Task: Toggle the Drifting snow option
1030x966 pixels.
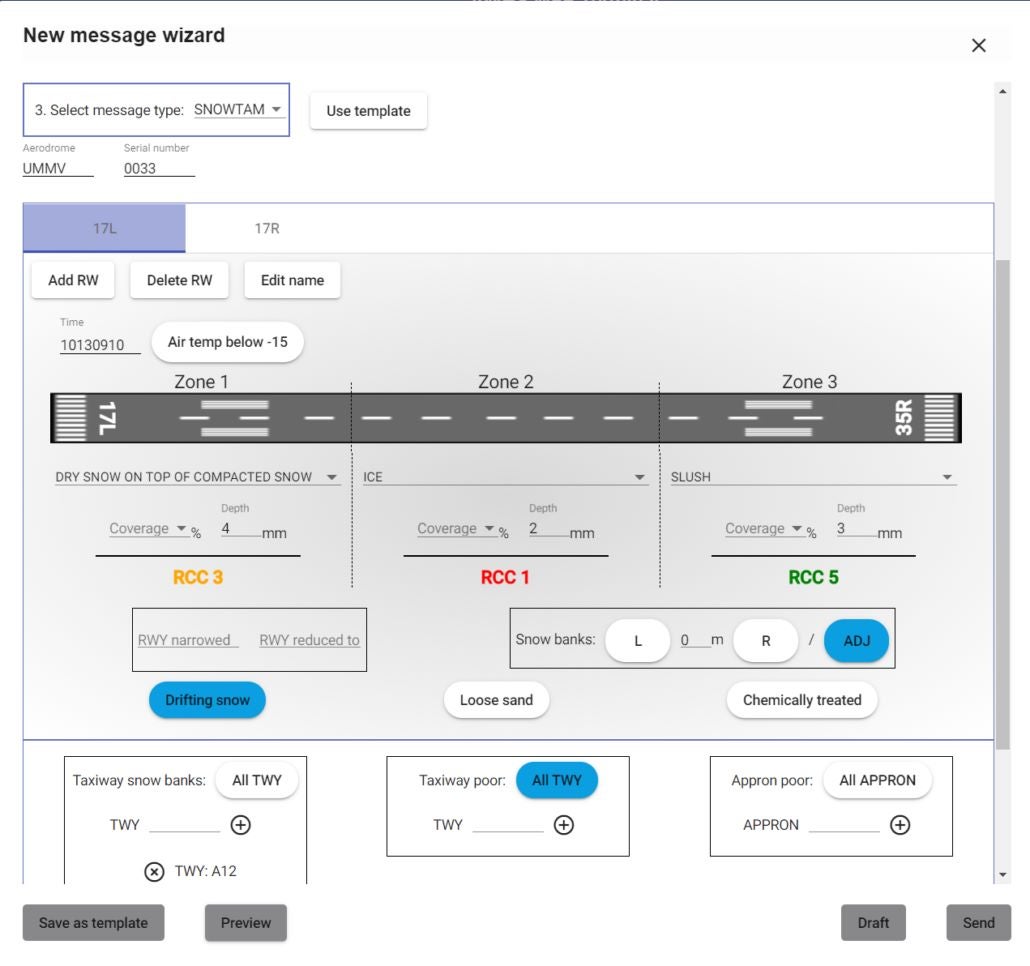Action: (207, 700)
